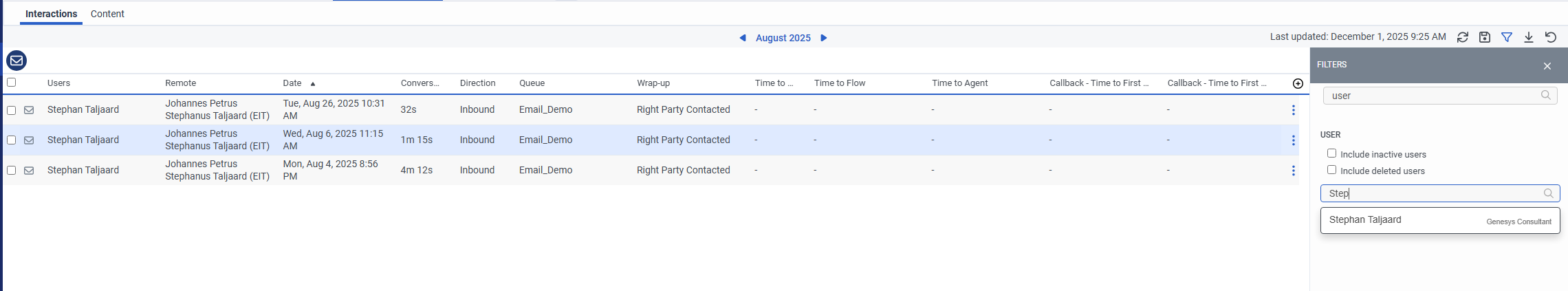1568x291 pixels.
Task: Switch to the Content tab
Action: (107, 14)
